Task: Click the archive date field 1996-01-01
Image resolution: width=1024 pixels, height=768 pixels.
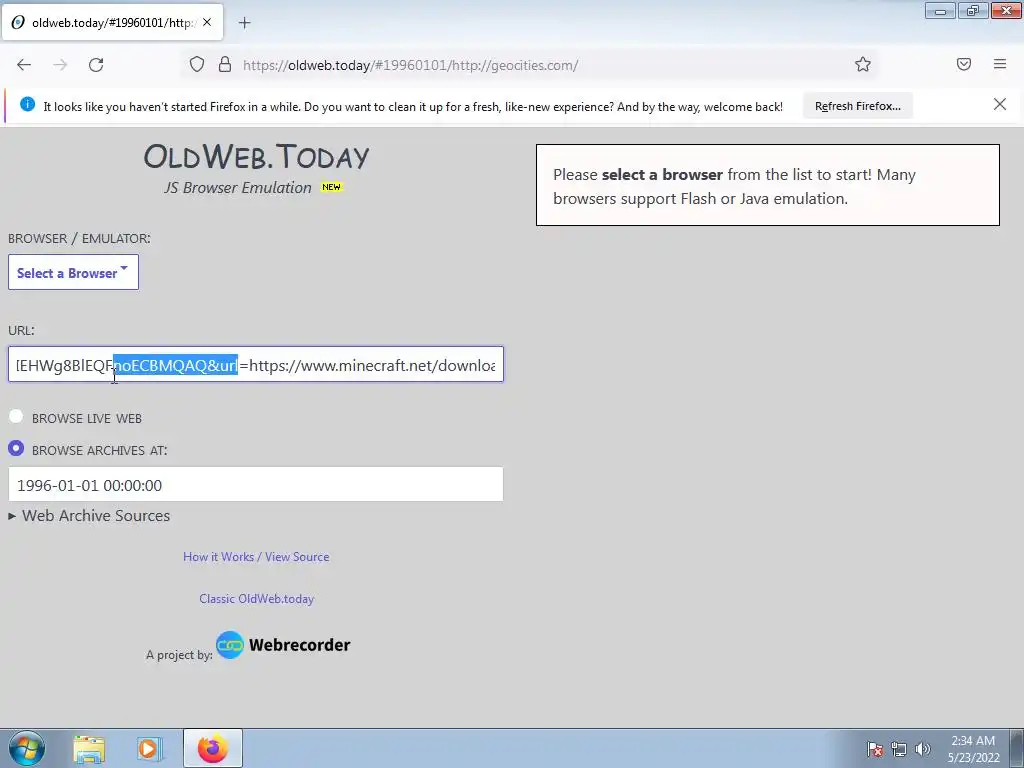Action: pos(255,485)
